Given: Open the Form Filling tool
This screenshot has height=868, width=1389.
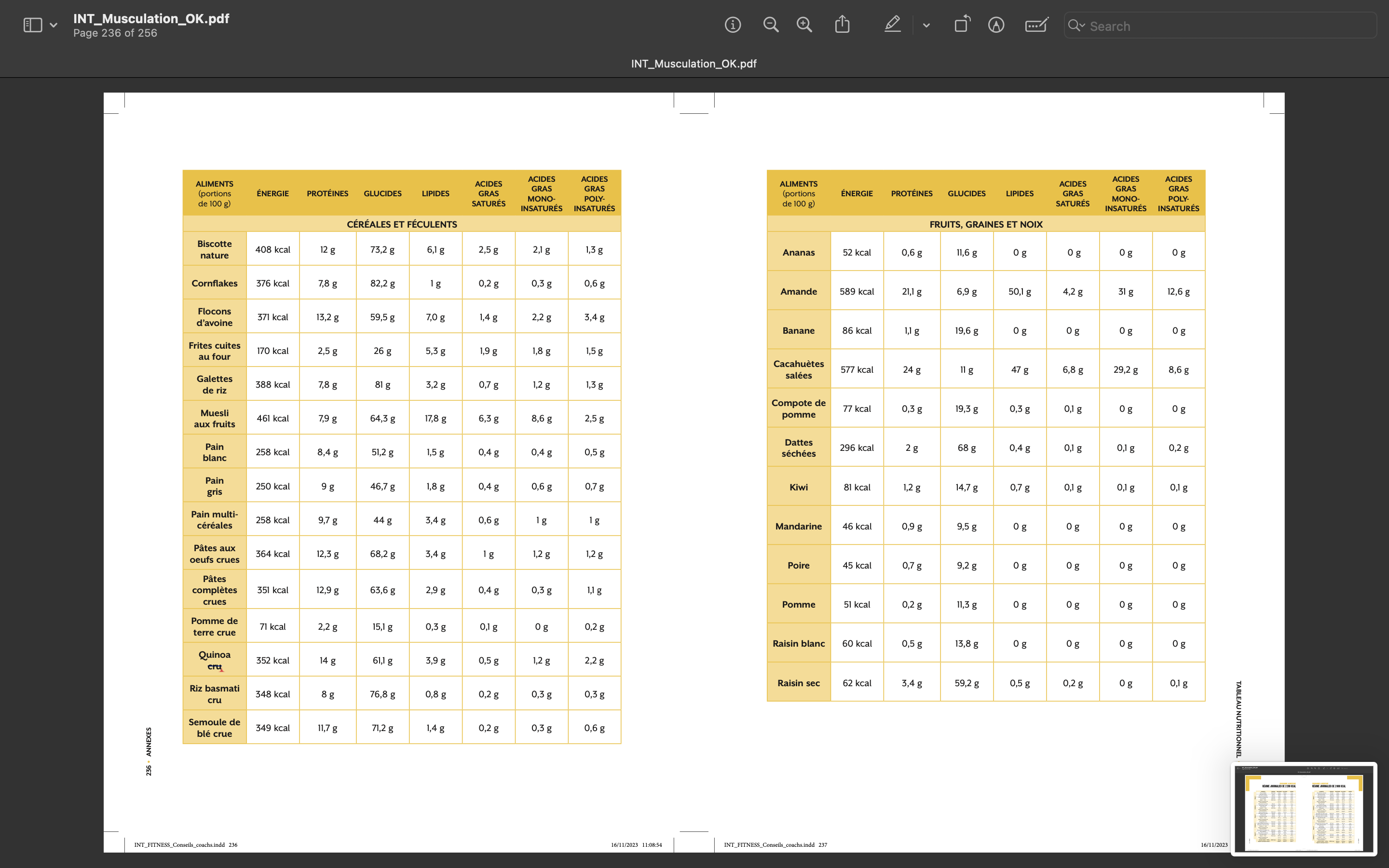Looking at the screenshot, I should [1036, 25].
